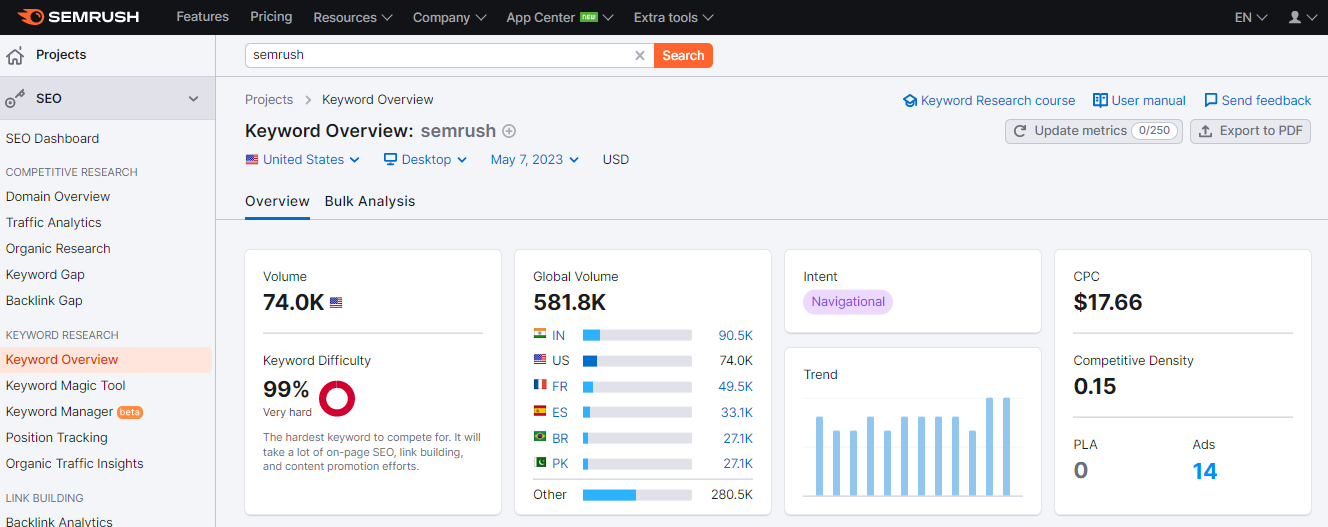Click the Spain flag in Global Volume

[x=540, y=412]
